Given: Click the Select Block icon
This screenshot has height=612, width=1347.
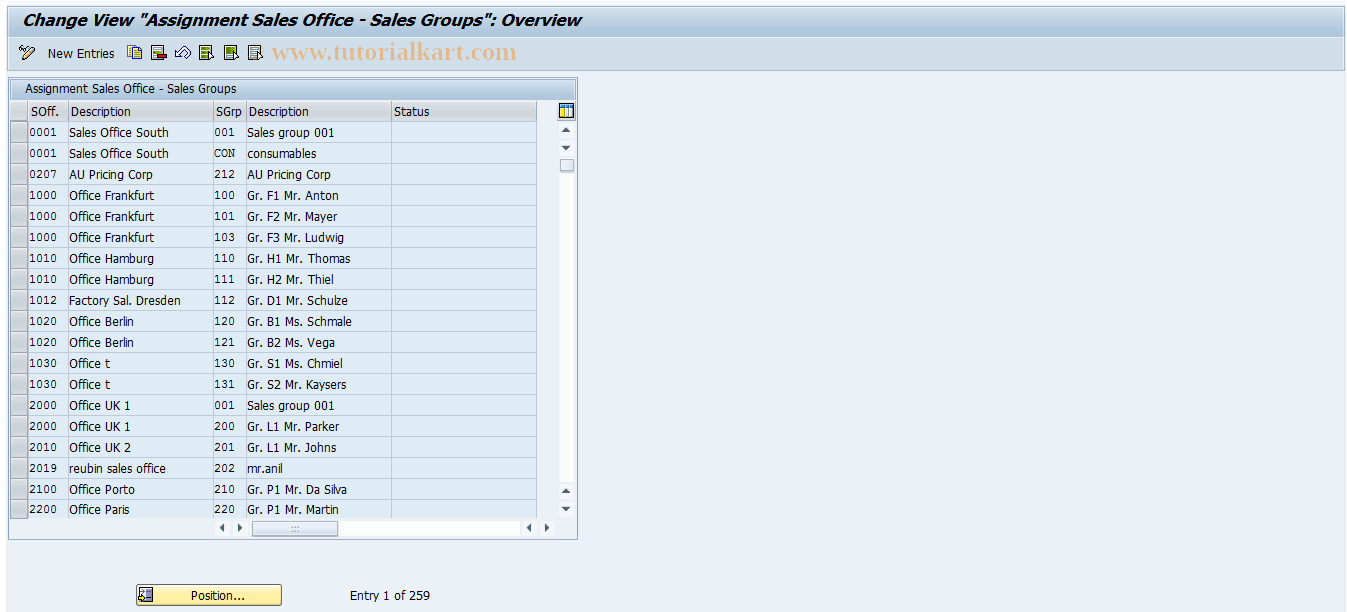Looking at the screenshot, I should (230, 52).
